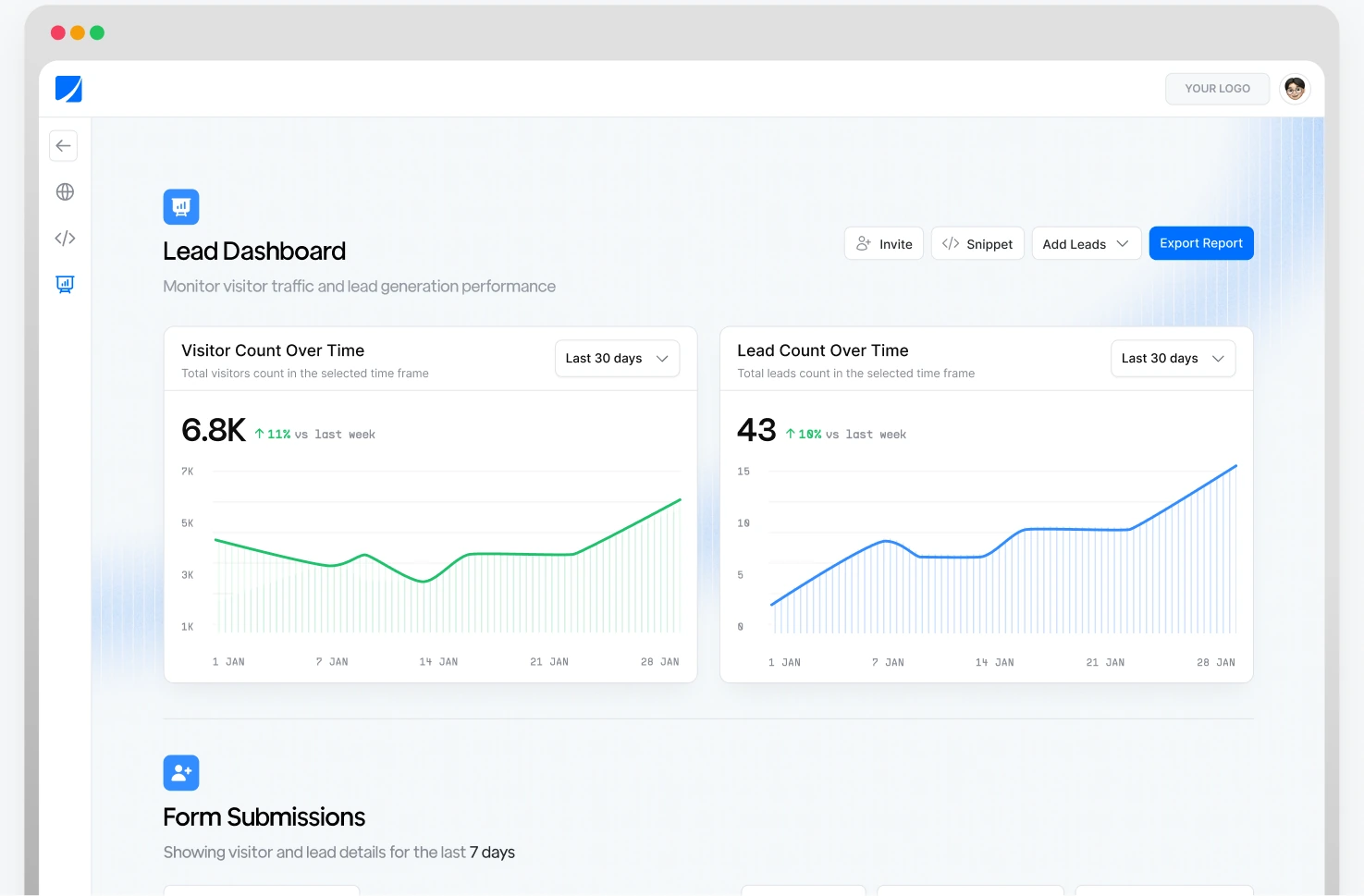Click the green maximize window button
This screenshot has width=1364, height=896.
97,32
